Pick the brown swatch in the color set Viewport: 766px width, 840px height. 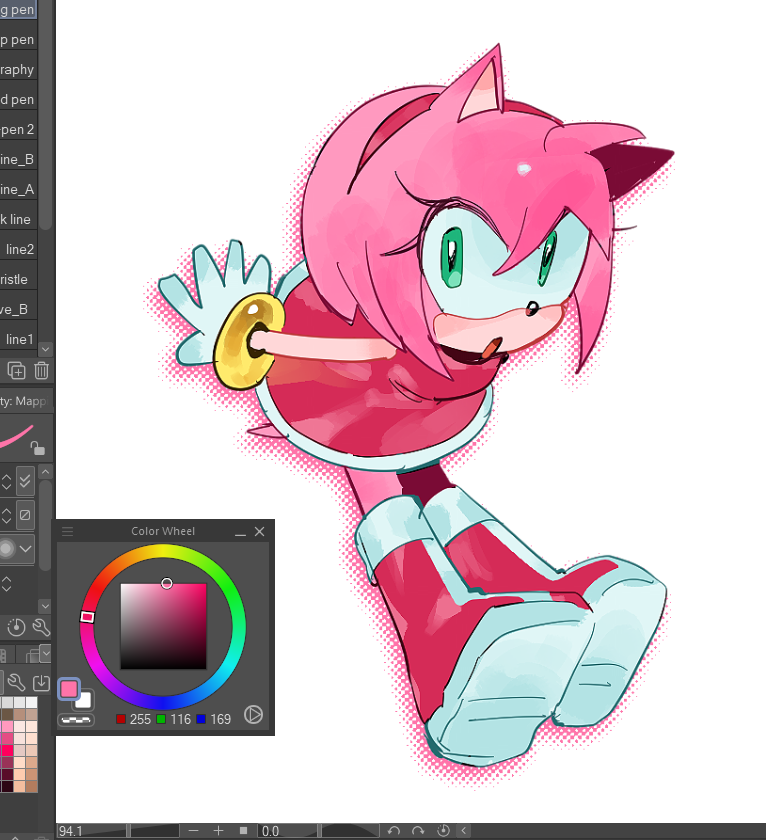point(6,714)
